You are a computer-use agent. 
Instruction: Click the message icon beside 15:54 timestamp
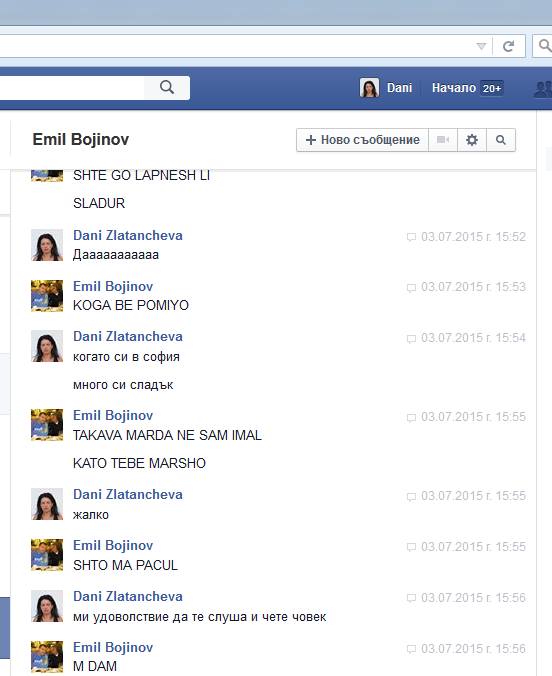411,338
